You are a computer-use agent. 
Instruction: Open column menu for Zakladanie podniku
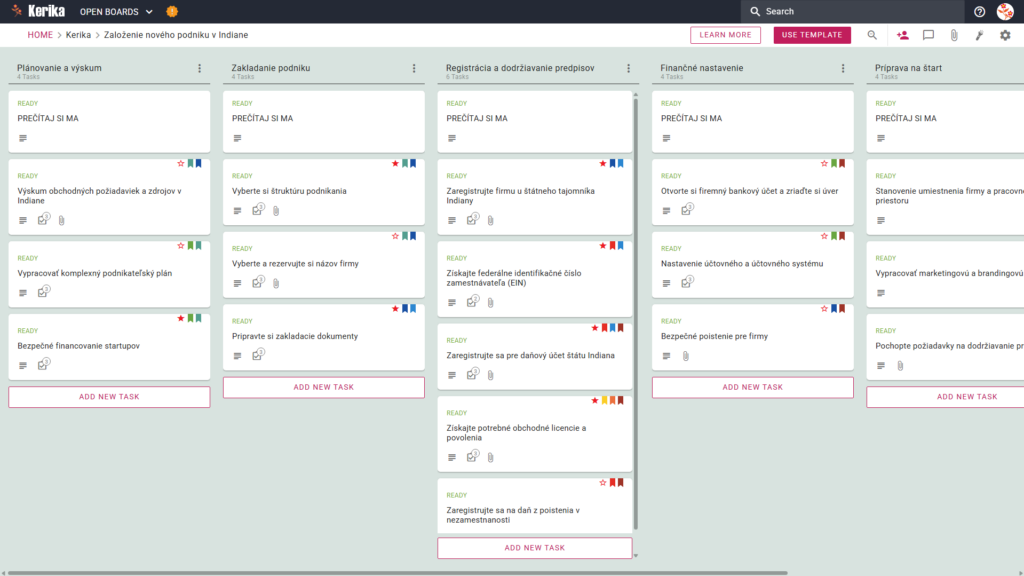pos(414,68)
